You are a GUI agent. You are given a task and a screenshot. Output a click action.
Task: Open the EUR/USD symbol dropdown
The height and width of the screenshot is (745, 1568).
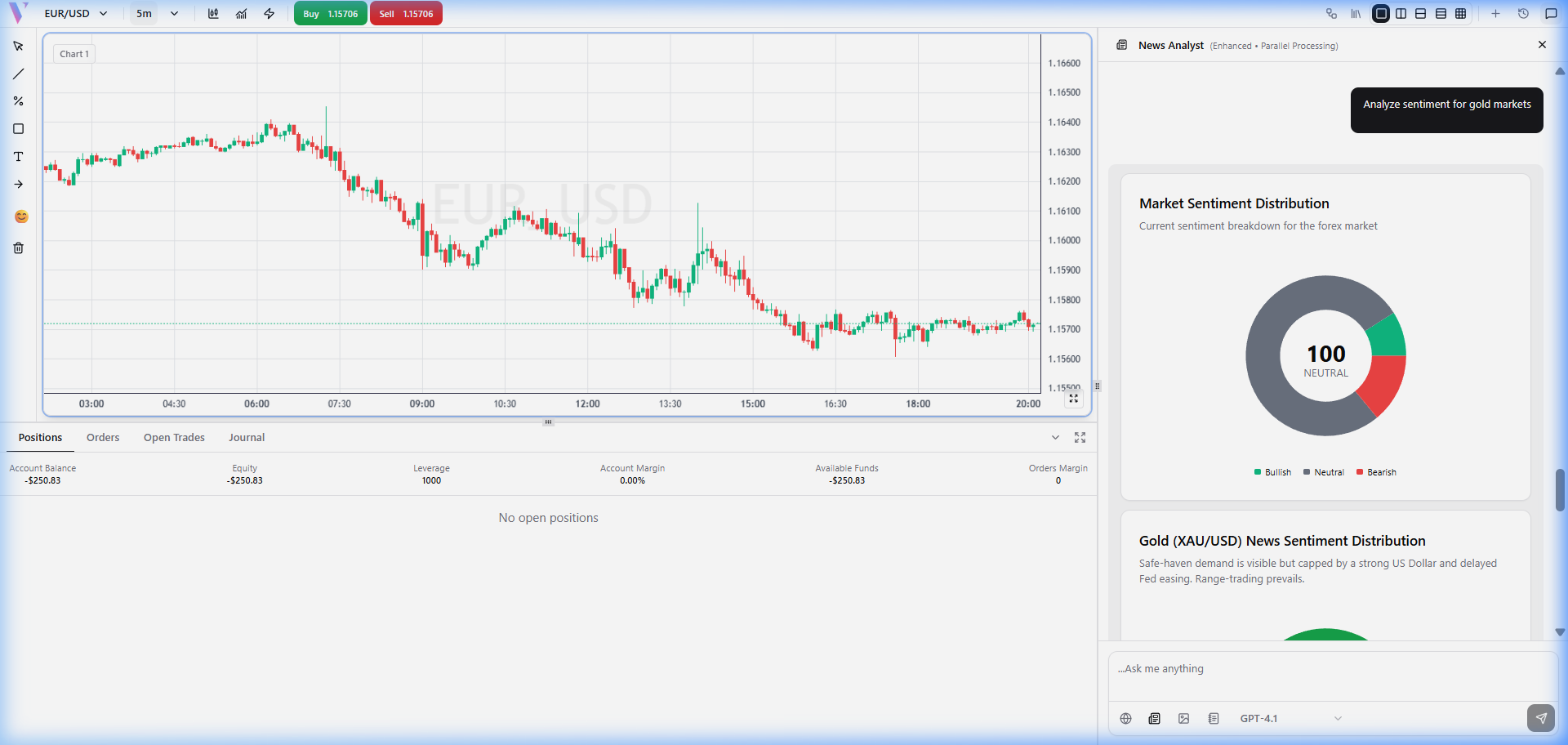tap(76, 14)
